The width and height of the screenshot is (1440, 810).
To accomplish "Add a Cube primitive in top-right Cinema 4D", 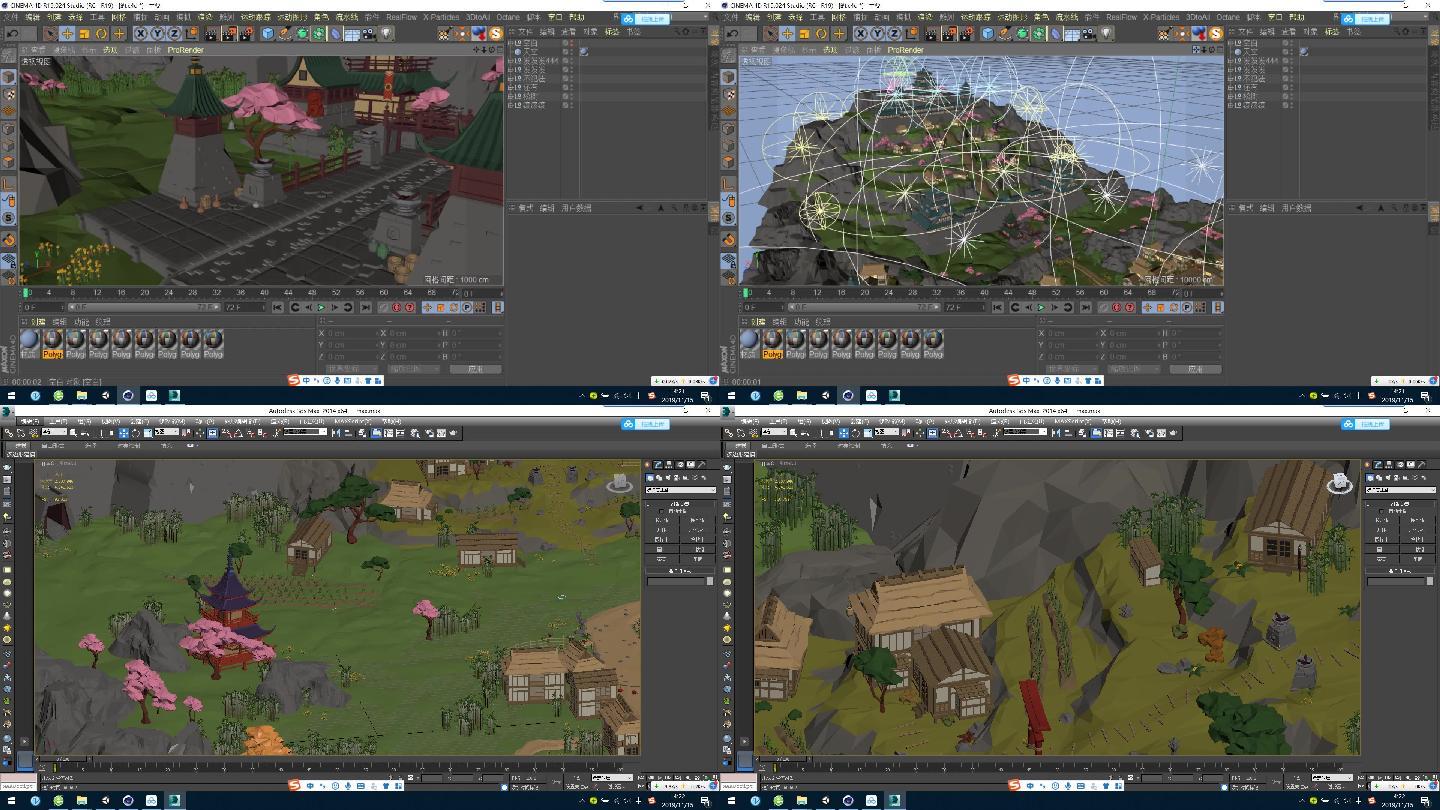I will tap(988, 33).
